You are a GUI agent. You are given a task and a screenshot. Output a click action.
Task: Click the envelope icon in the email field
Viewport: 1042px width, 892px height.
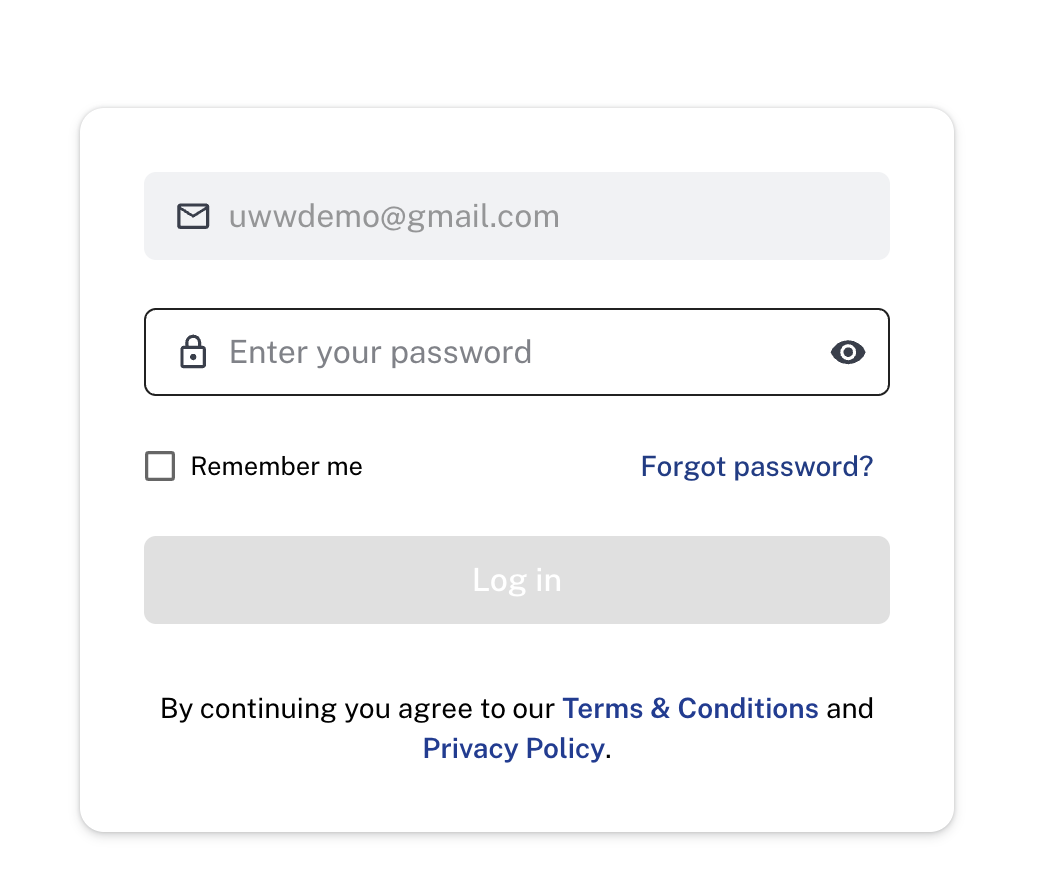click(x=193, y=216)
